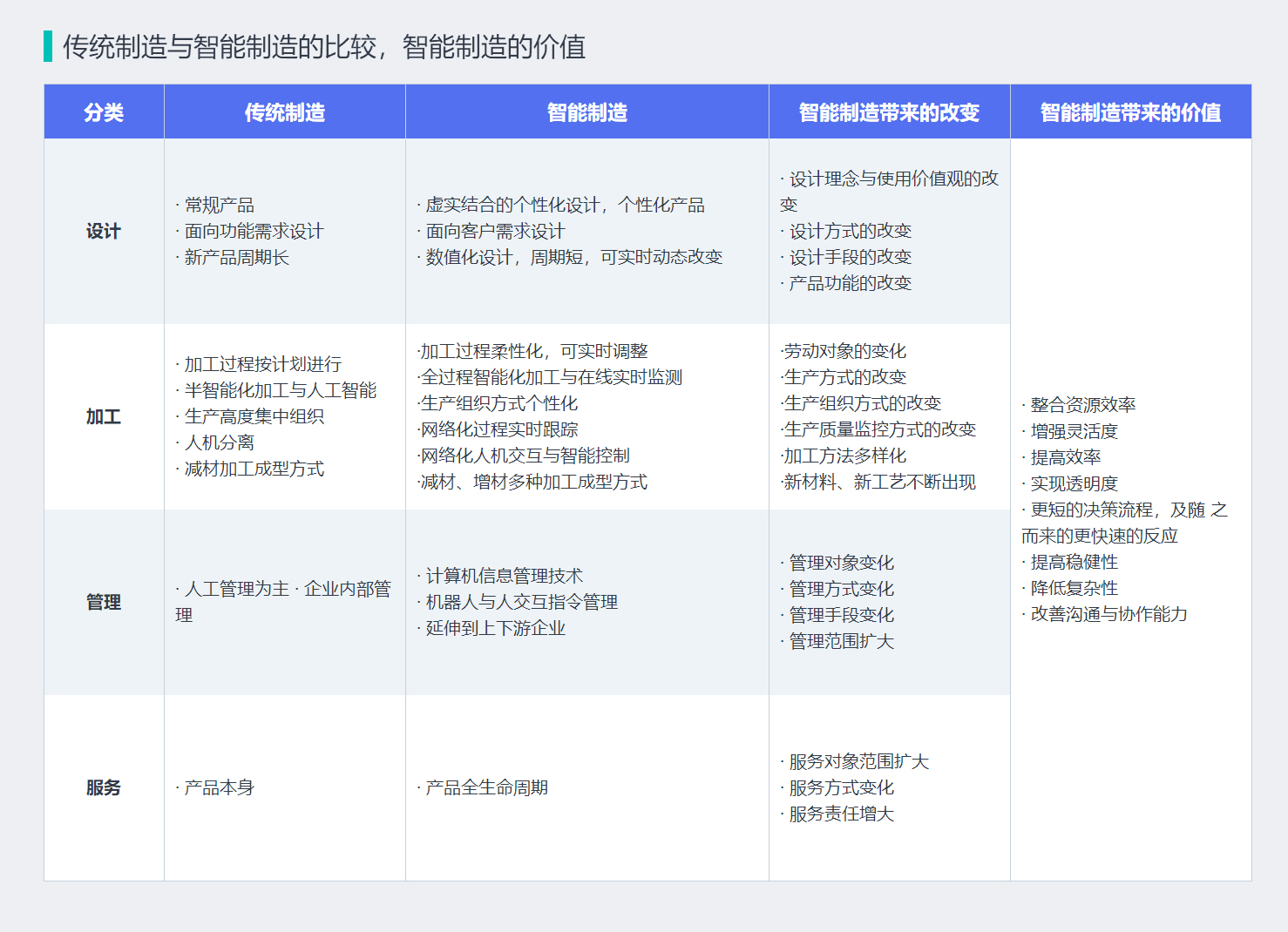Click the text 常规产品
The image size is (1288, 932).
215,206
